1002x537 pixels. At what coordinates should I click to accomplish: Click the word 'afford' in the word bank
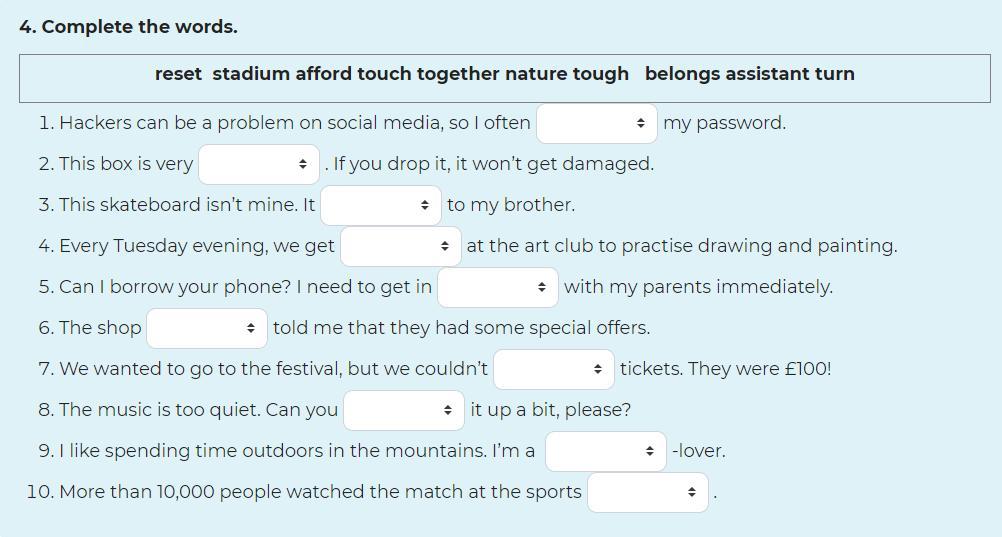tap(323, 74)
